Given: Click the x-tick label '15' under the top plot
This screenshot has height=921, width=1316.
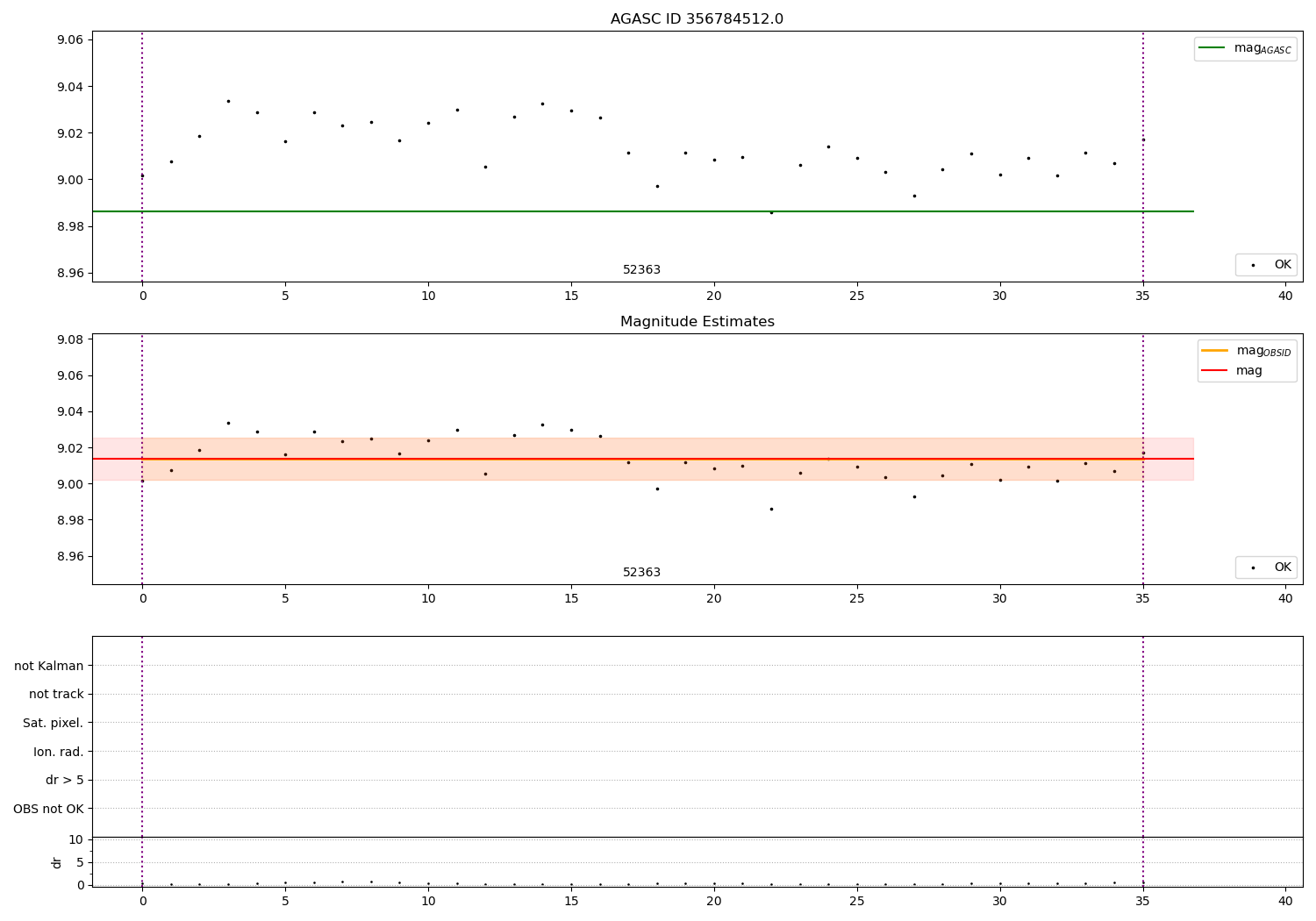Looking at the screenshot, I should 571,296.
